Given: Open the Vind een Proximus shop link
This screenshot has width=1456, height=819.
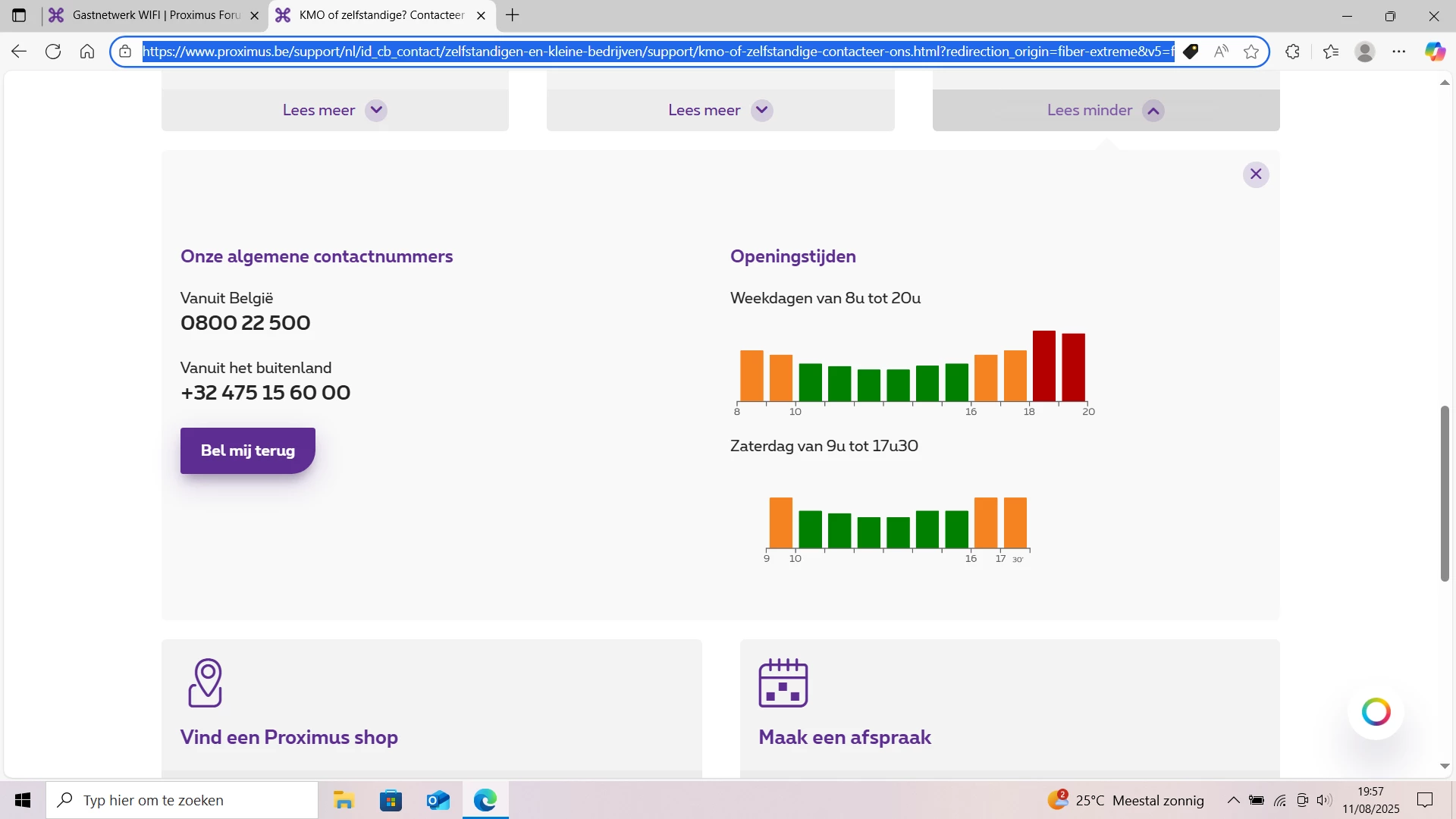Looking at the screenshot, I should pos(289,737).
